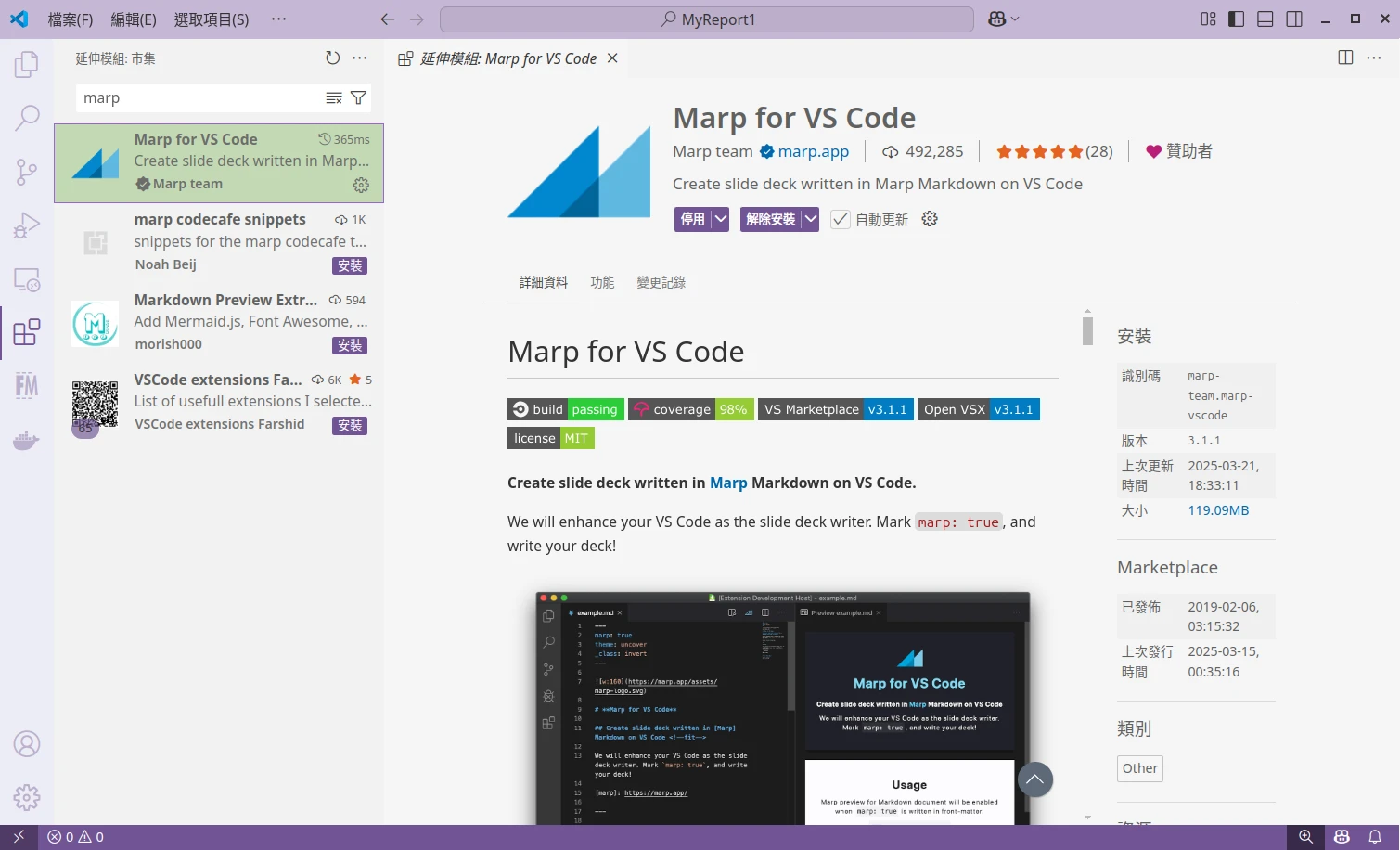1400x850 pixels.
Task: Open the 編輯(E) menu
Action: (134, 19)
